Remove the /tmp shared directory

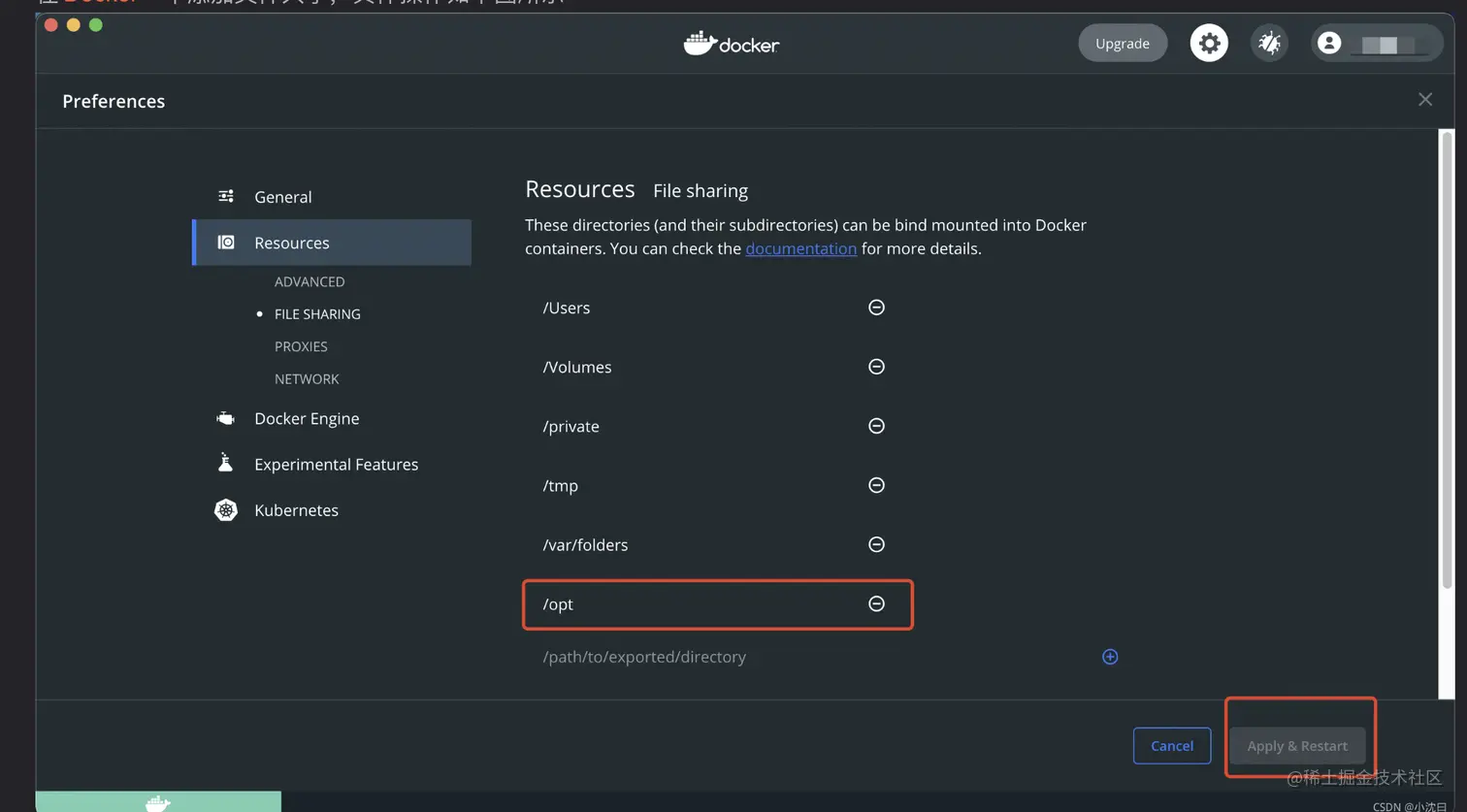(x=876, y=485)
